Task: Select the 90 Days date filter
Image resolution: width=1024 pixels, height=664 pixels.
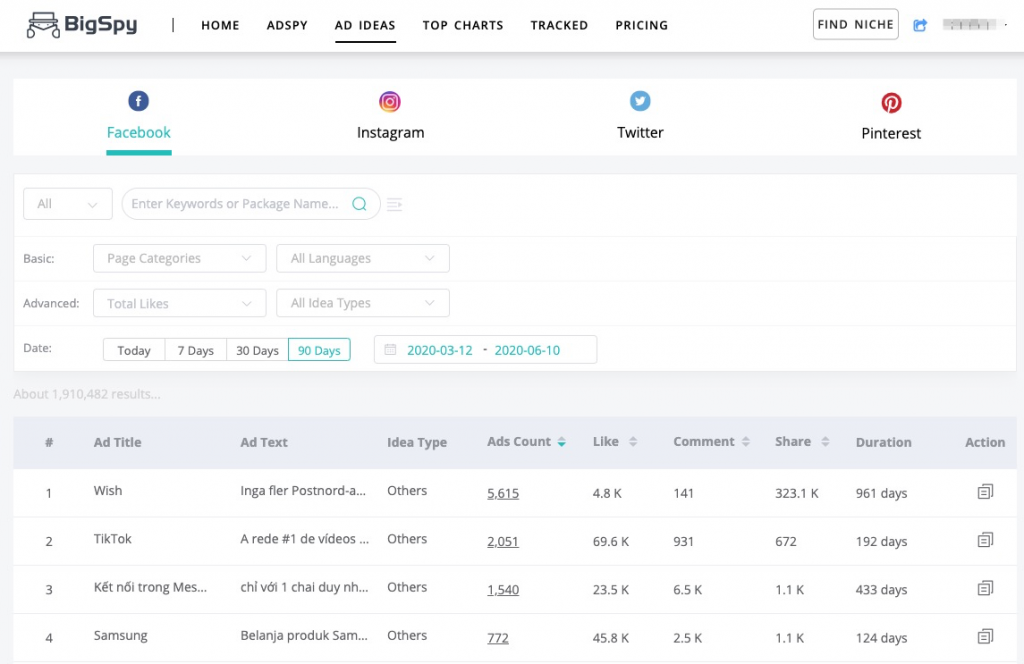Action: point(319,350)
